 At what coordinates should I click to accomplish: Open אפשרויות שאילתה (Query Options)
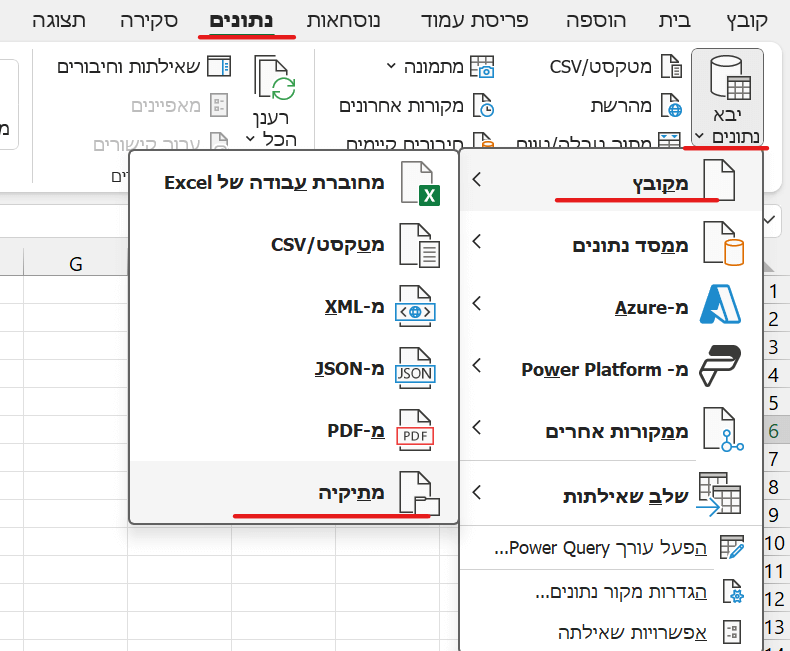[x=611, y=632]
